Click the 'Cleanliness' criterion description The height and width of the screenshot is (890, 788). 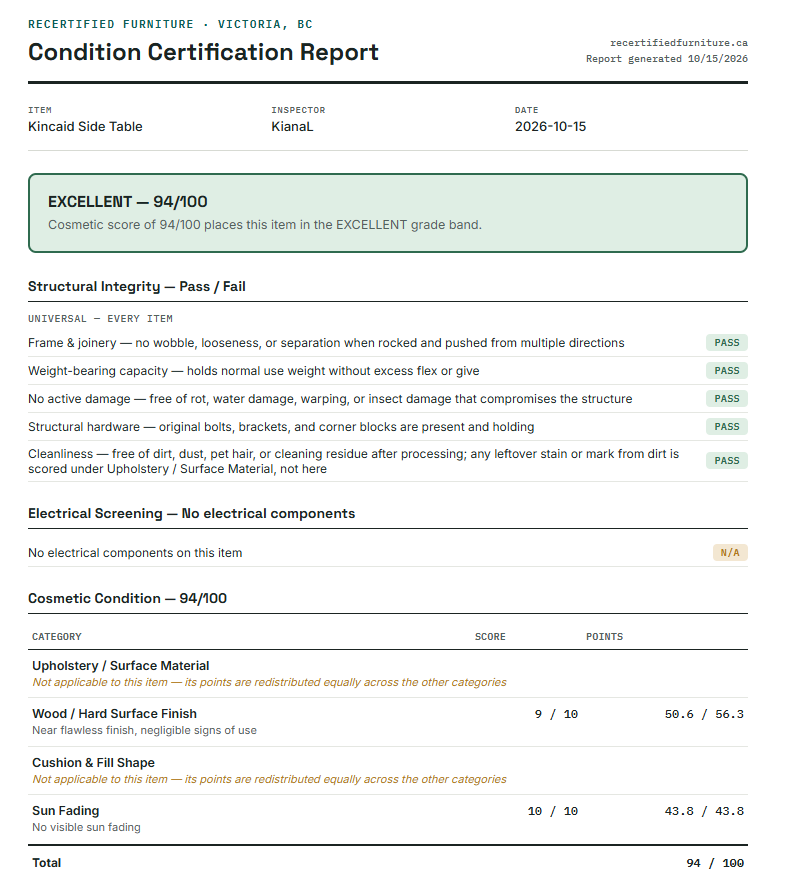[x=354, y=461]
